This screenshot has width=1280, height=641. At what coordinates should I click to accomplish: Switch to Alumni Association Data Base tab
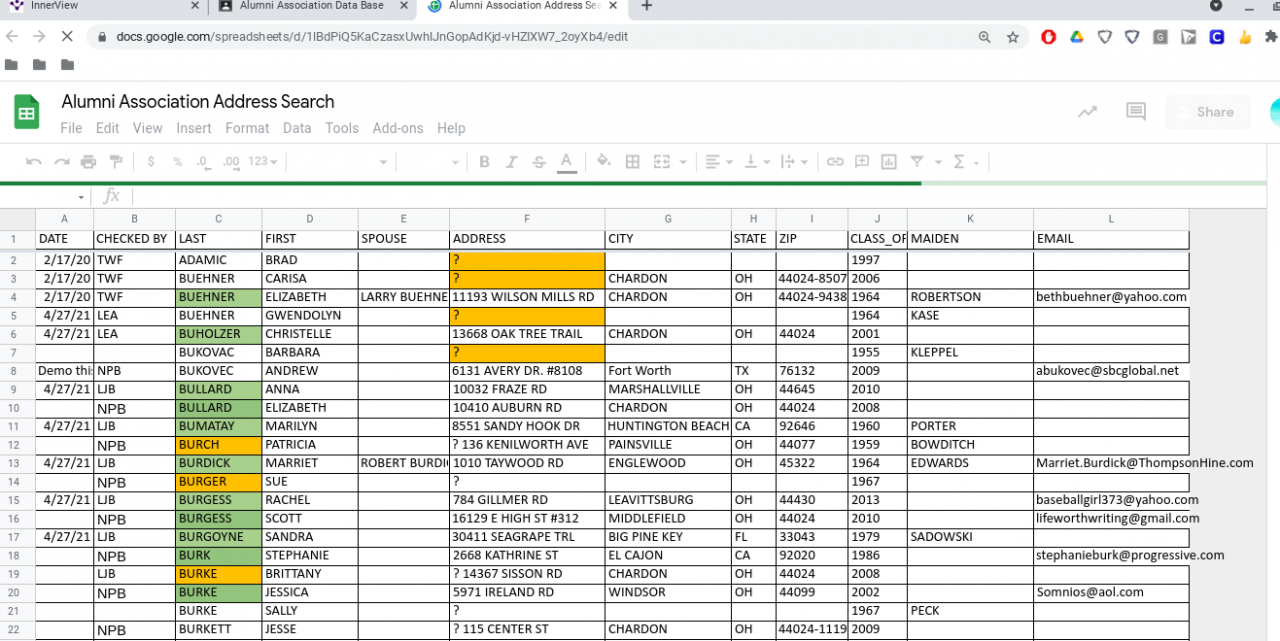[313, 6]
